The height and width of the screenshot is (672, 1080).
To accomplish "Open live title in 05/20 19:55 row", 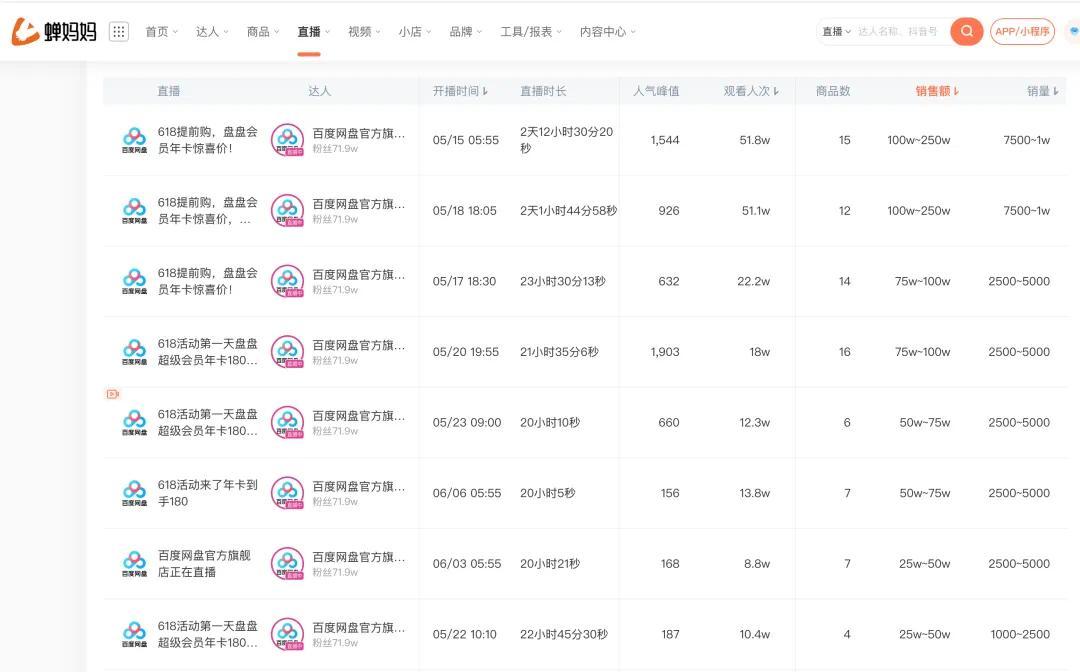I will tap(207, 352).
